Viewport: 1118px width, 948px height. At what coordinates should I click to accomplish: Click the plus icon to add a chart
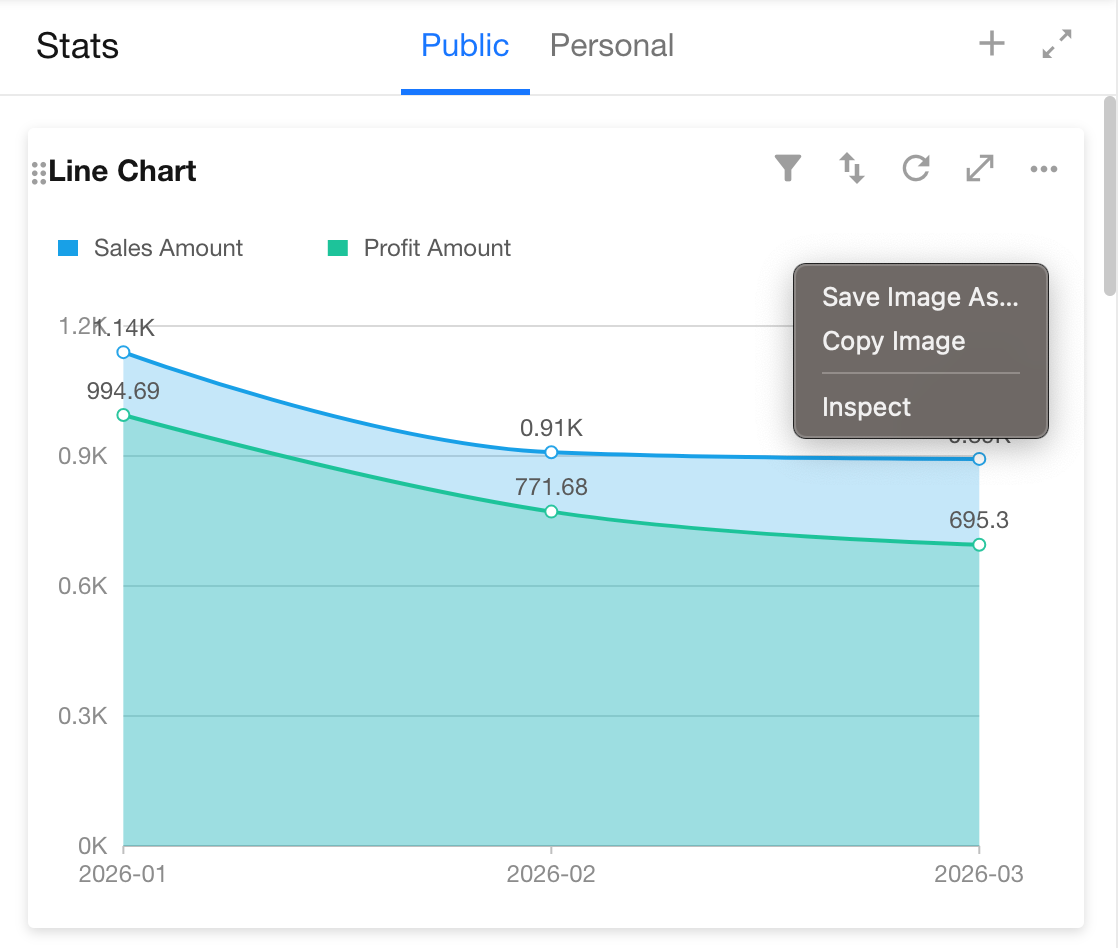[x=991, y=44]
